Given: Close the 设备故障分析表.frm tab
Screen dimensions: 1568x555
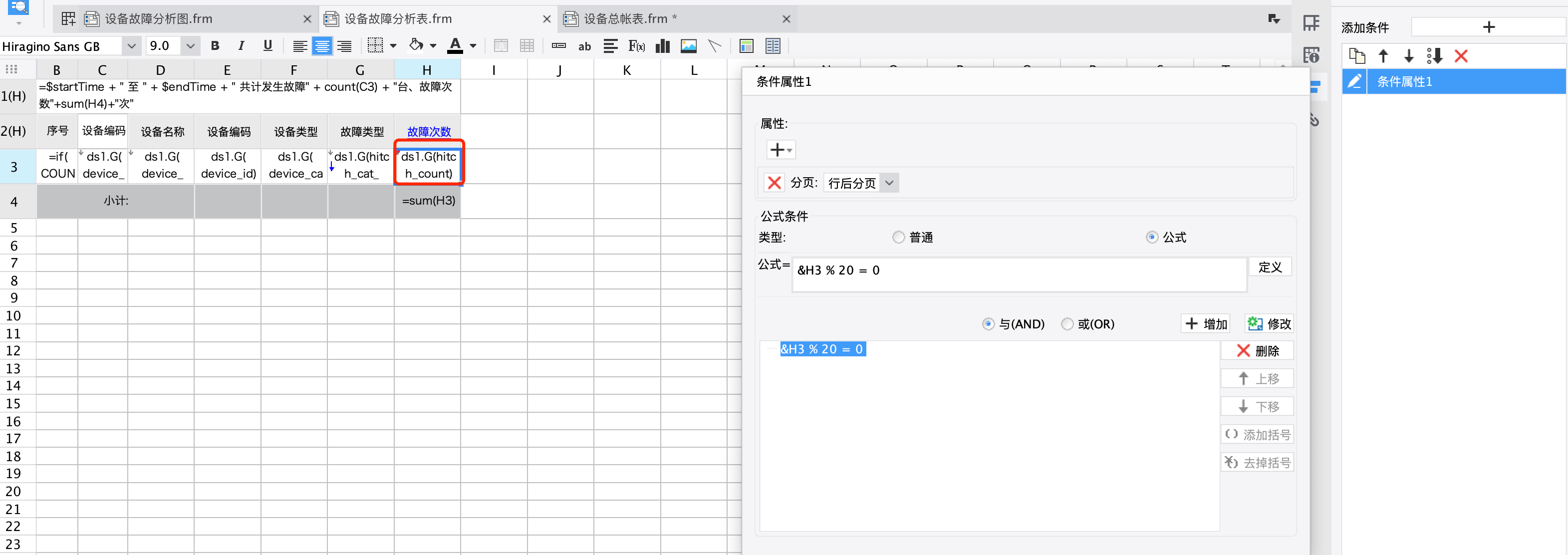Looking at the screenshot, I should point(546,19).
